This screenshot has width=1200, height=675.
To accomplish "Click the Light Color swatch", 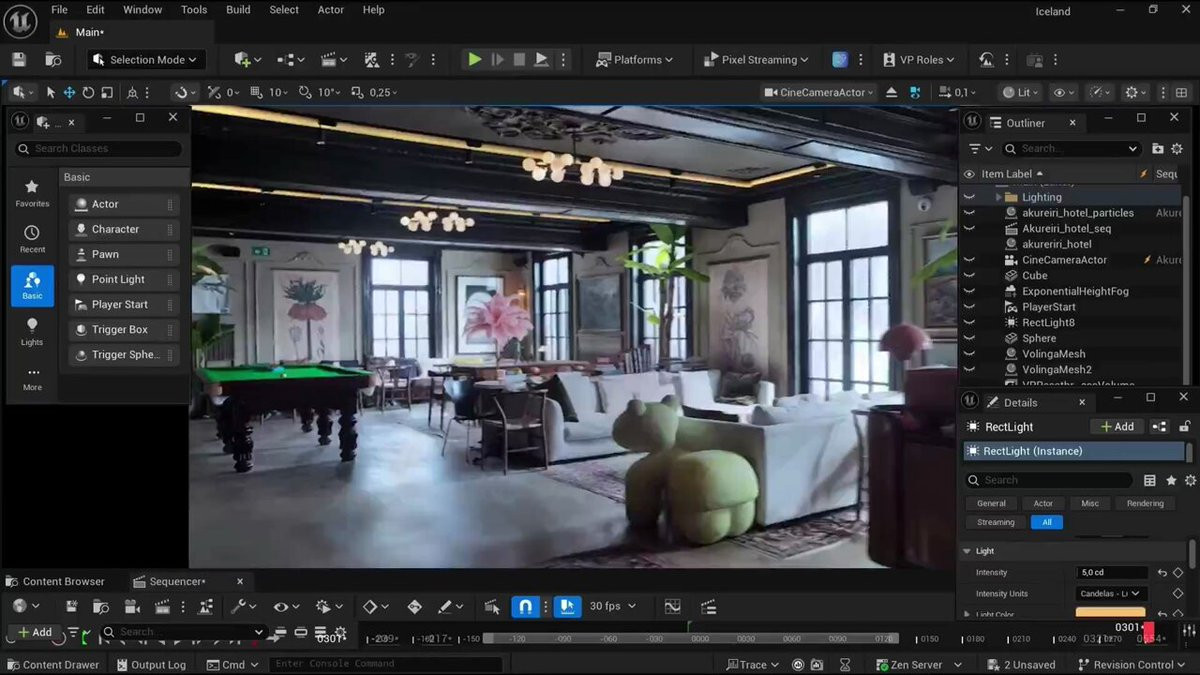I will pyautogui.click(x=1110, y=613).
